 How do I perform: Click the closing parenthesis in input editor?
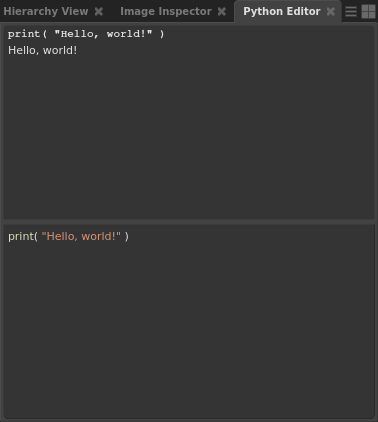pyautogui.click(x=127, y=237)
